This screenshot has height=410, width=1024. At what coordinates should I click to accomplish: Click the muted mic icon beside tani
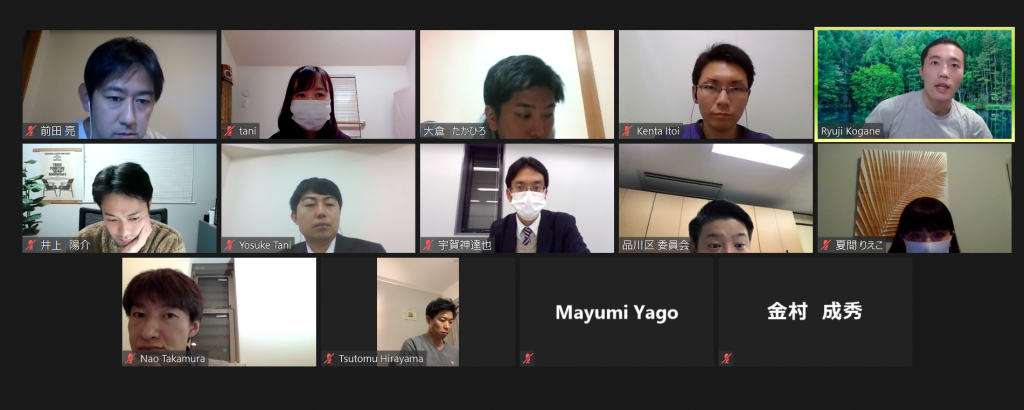pos(229,131)
